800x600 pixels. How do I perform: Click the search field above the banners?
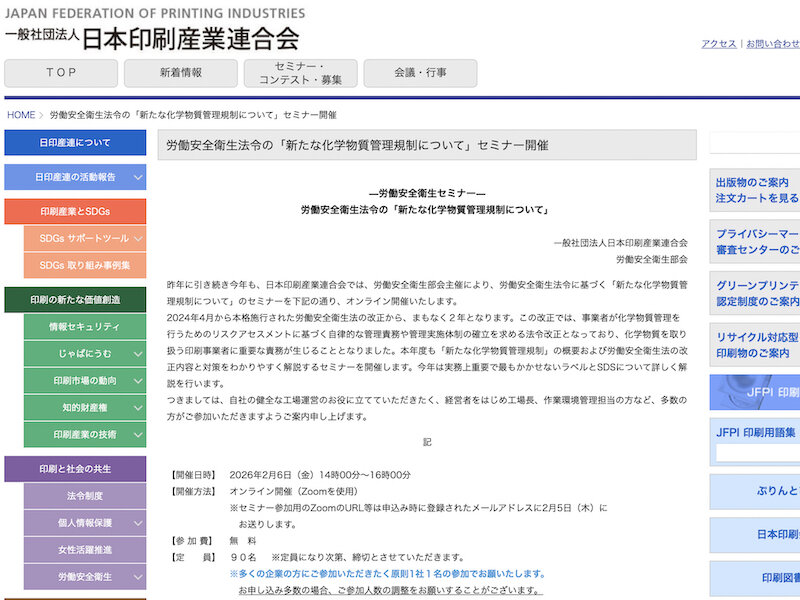(754, 144)
